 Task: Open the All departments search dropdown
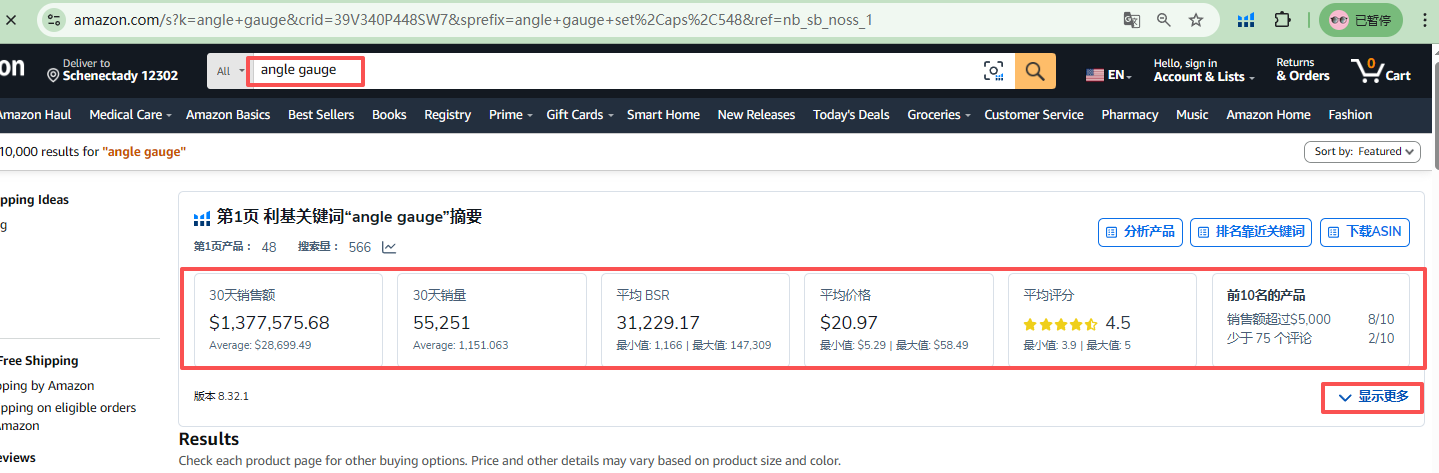(228, 71)
